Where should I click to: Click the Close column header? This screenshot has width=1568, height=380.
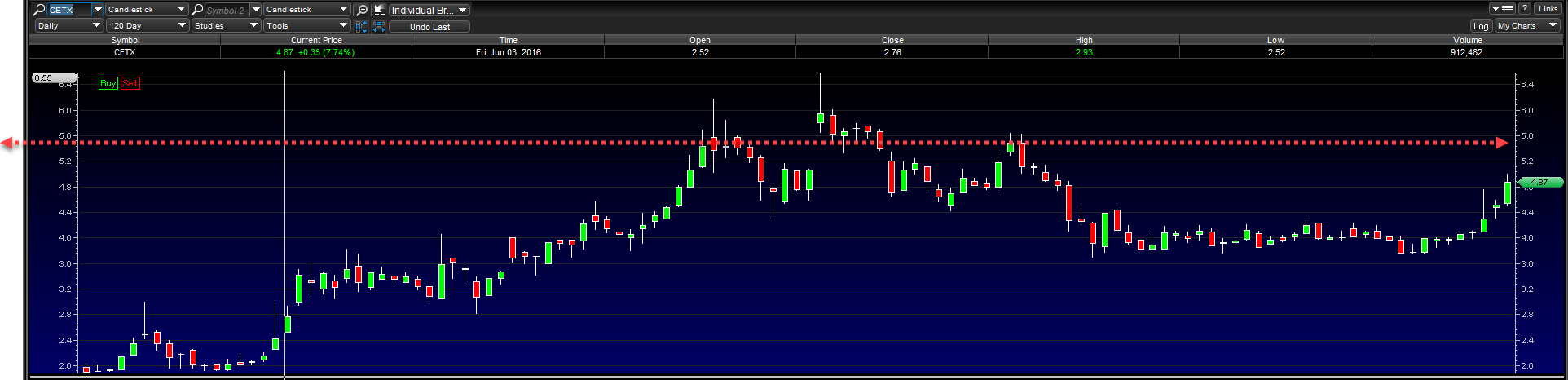tap(892, 40)
